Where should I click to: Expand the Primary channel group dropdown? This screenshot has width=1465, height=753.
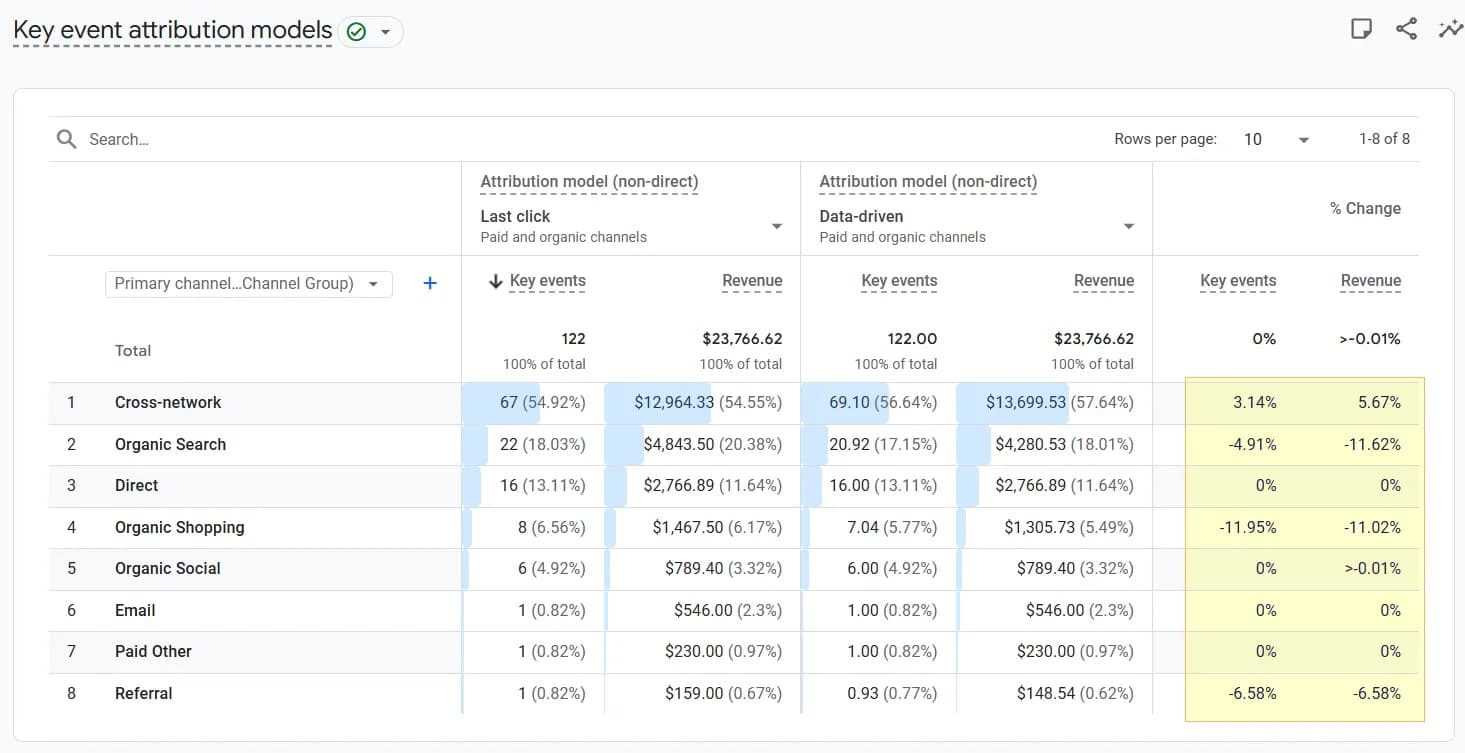click(375, 283)
